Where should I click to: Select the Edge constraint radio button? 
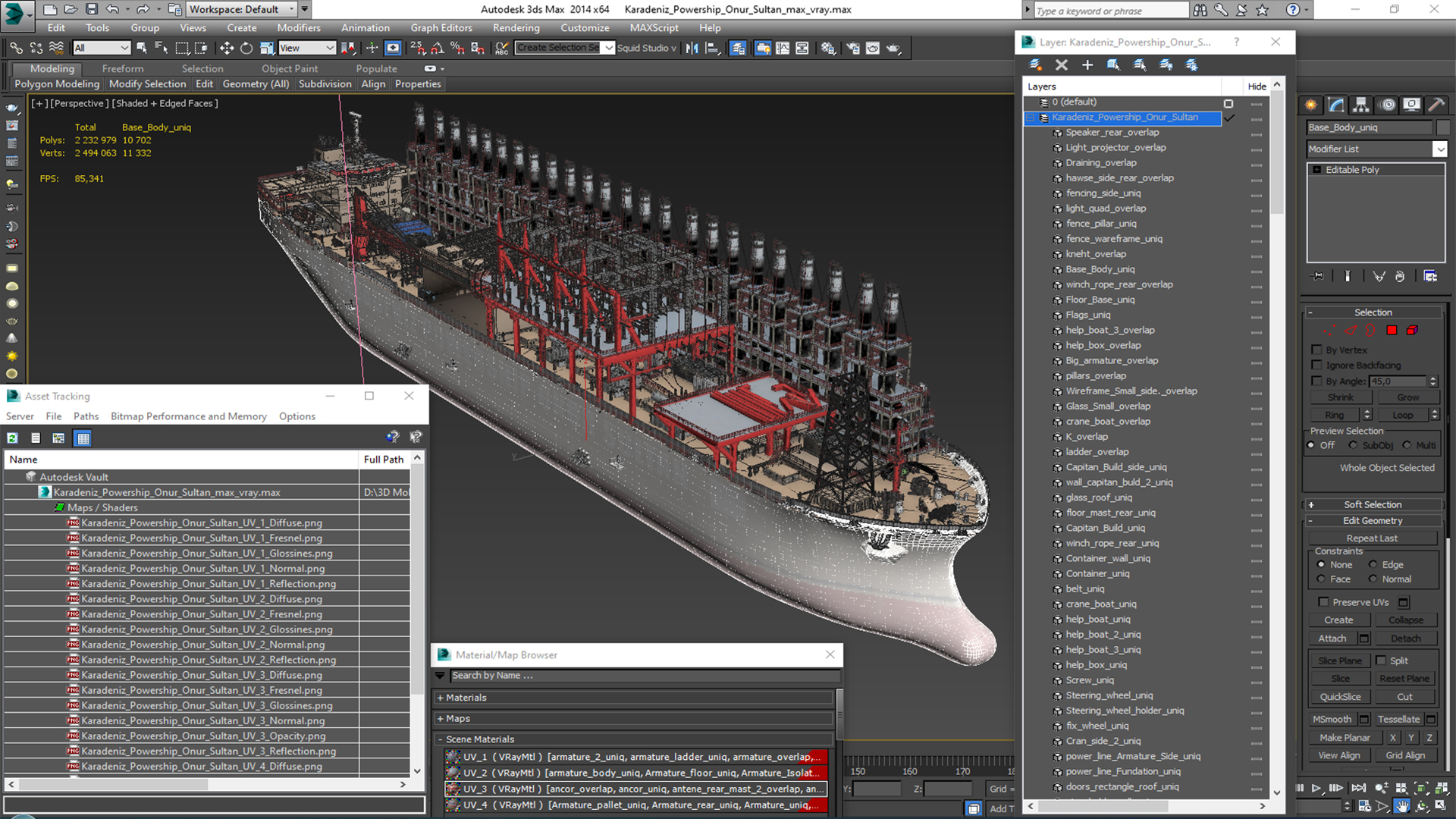[1373, 564]
